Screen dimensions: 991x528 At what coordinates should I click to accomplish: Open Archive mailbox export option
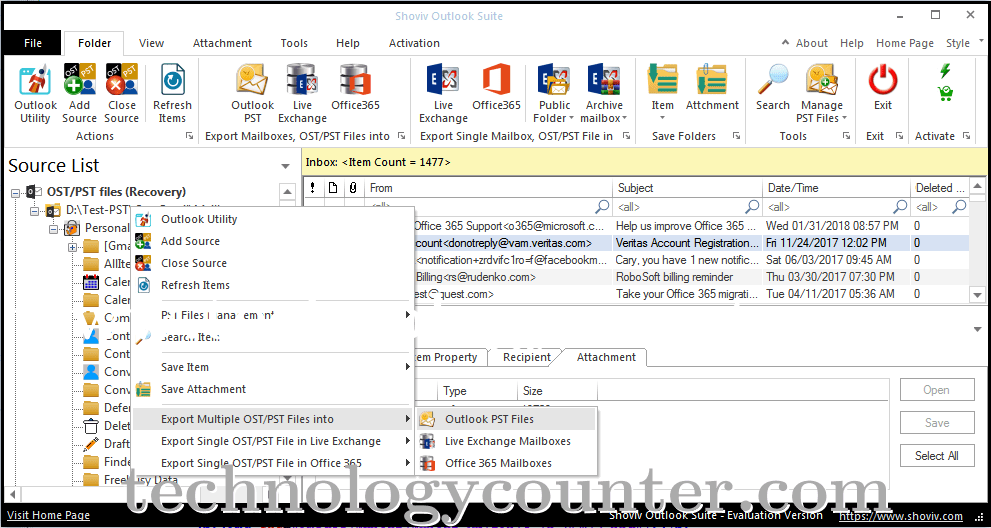pos(604,94)
